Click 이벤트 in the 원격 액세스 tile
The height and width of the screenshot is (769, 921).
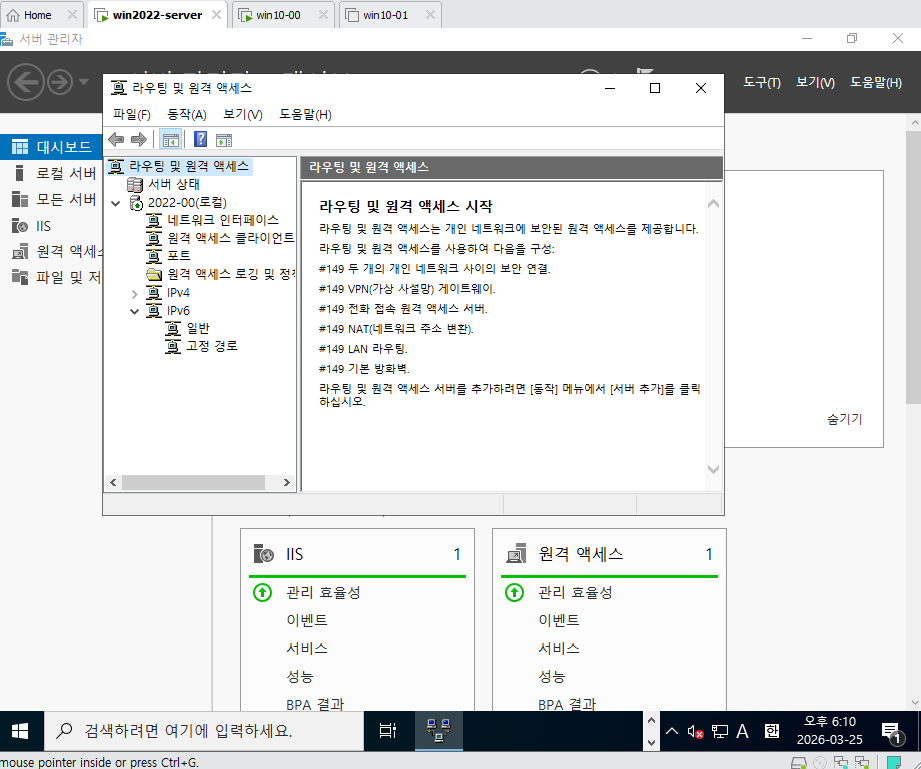pos(559,620)
